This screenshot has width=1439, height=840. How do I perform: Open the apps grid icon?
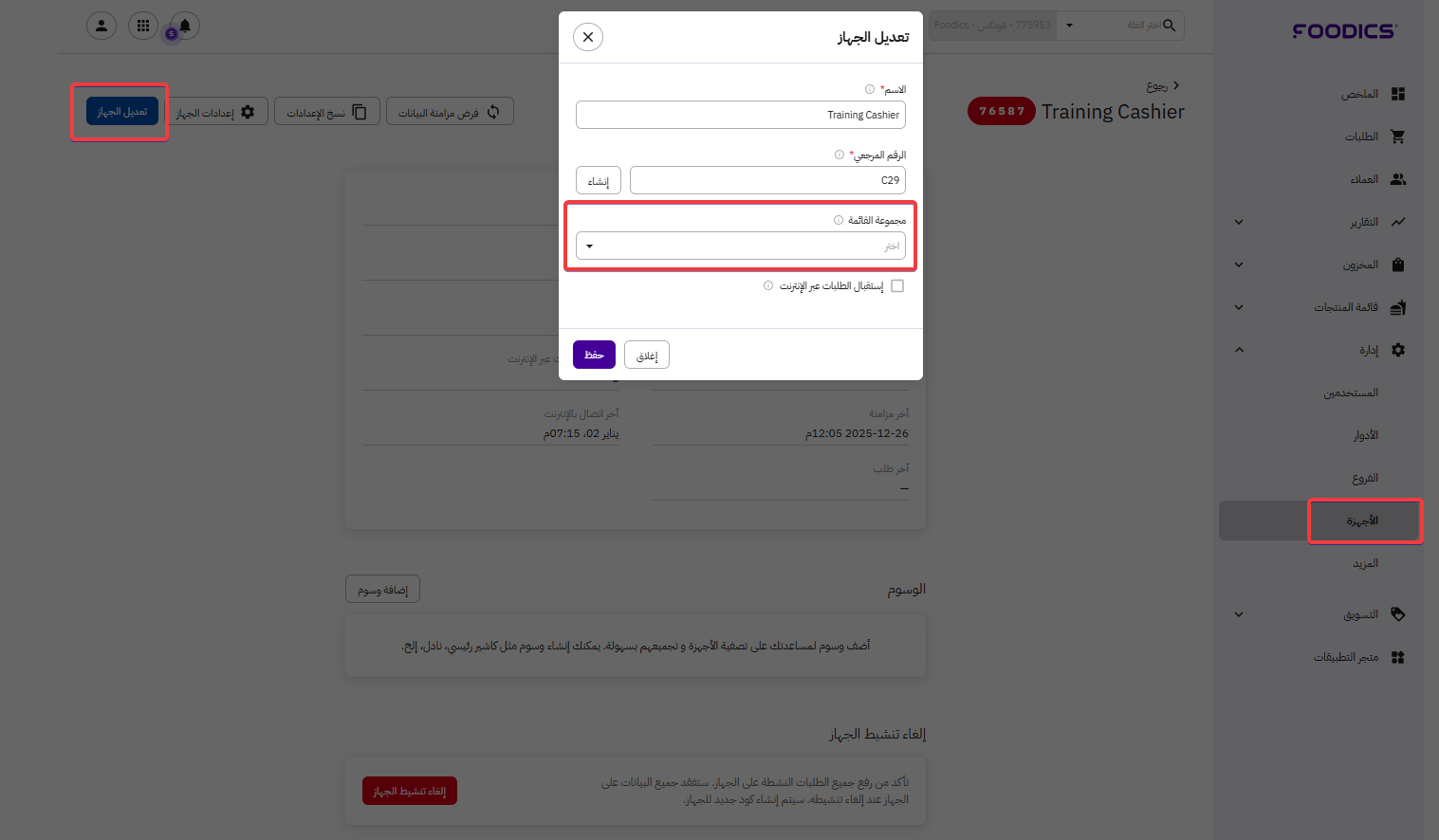coord(143,26)
